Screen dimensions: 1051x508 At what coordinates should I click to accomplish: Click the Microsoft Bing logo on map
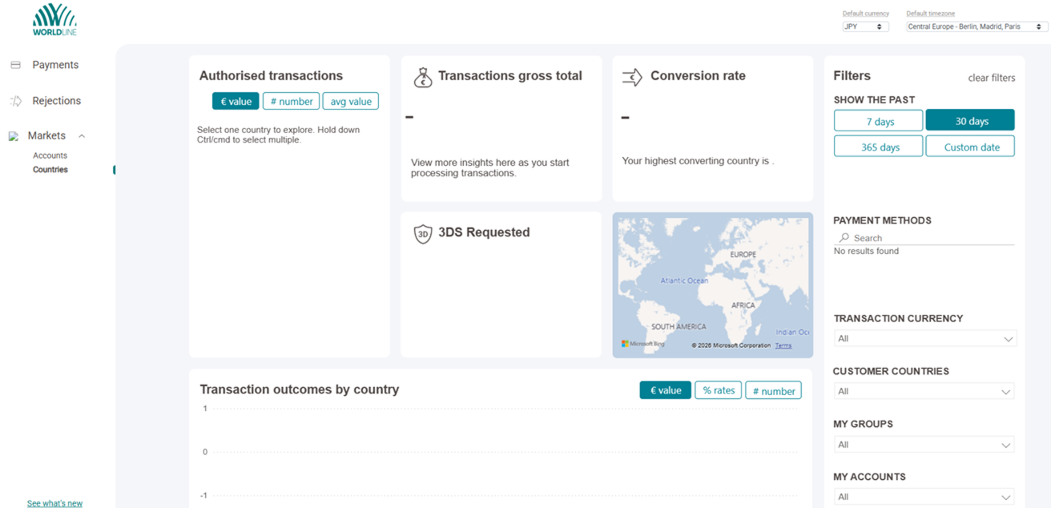[643, 344]
